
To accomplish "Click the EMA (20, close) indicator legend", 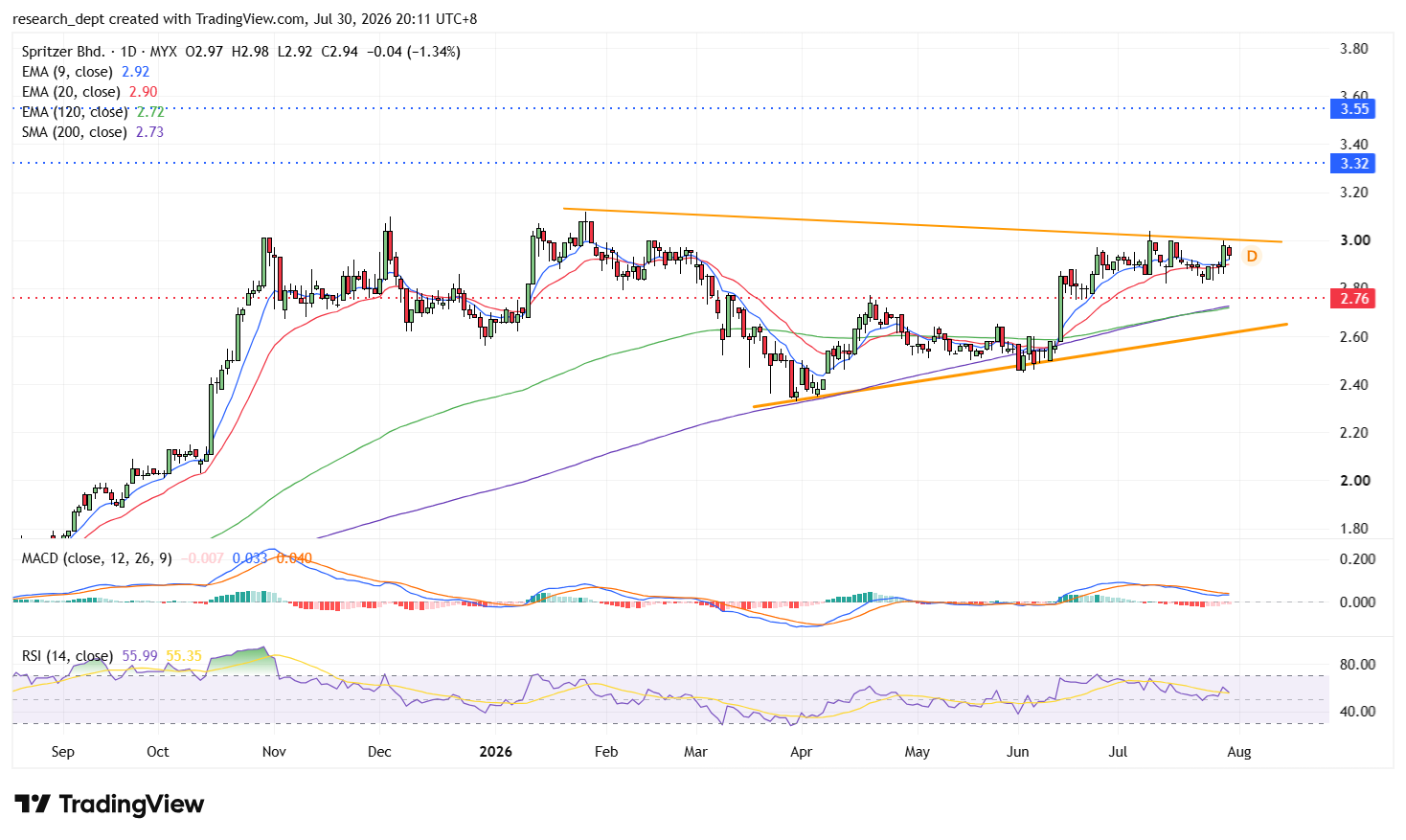I will click(71, 92).
